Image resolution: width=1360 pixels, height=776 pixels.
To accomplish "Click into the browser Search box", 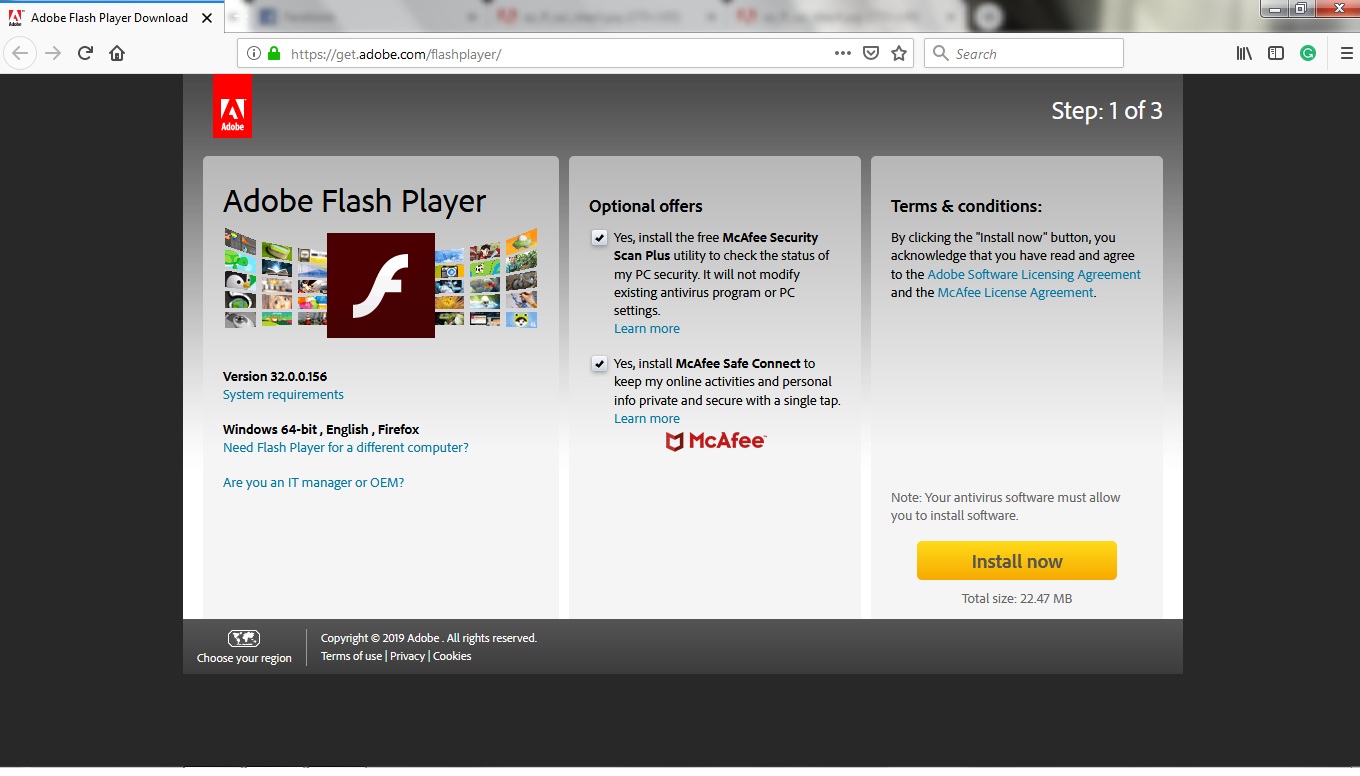I will click(1024, 53).
